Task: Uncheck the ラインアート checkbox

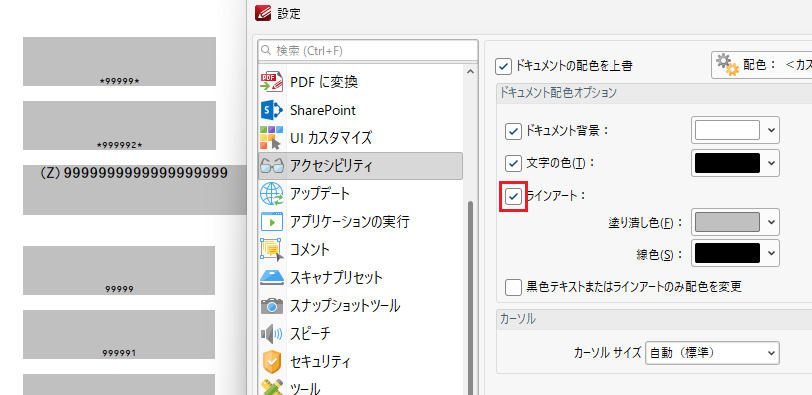Action: tap(513, 196)
